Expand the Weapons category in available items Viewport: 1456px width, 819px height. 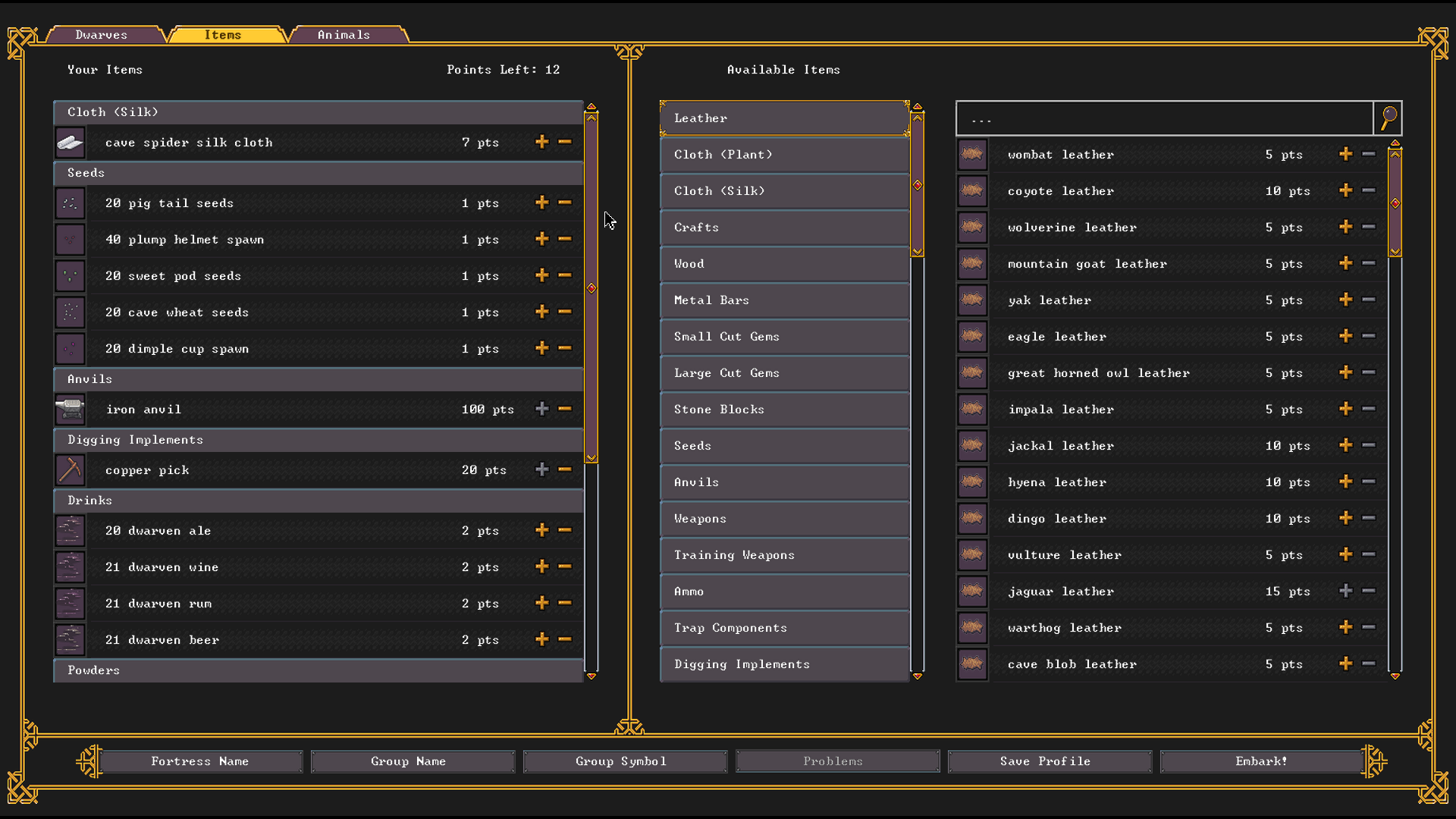(x=783, y=518)
